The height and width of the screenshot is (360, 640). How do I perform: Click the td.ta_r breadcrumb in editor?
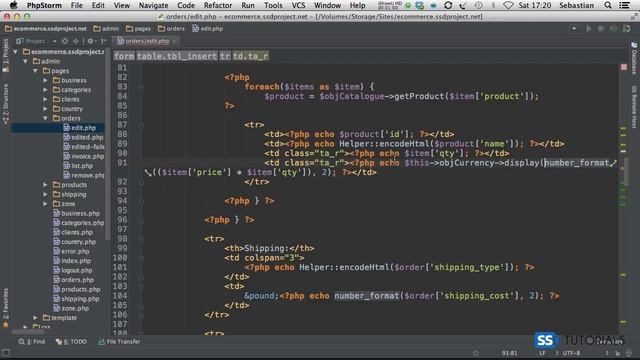pyautogui.click(x=250, y=56)
